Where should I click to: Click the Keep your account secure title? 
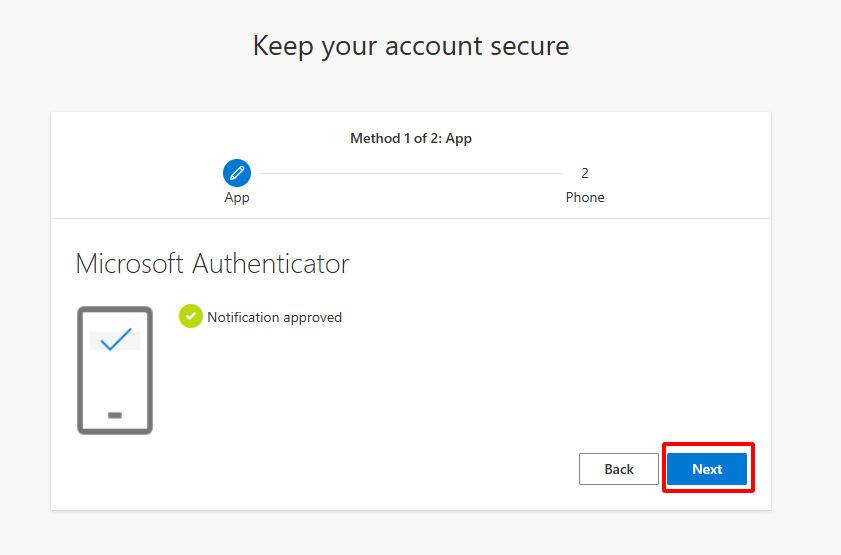coord(411,46)
